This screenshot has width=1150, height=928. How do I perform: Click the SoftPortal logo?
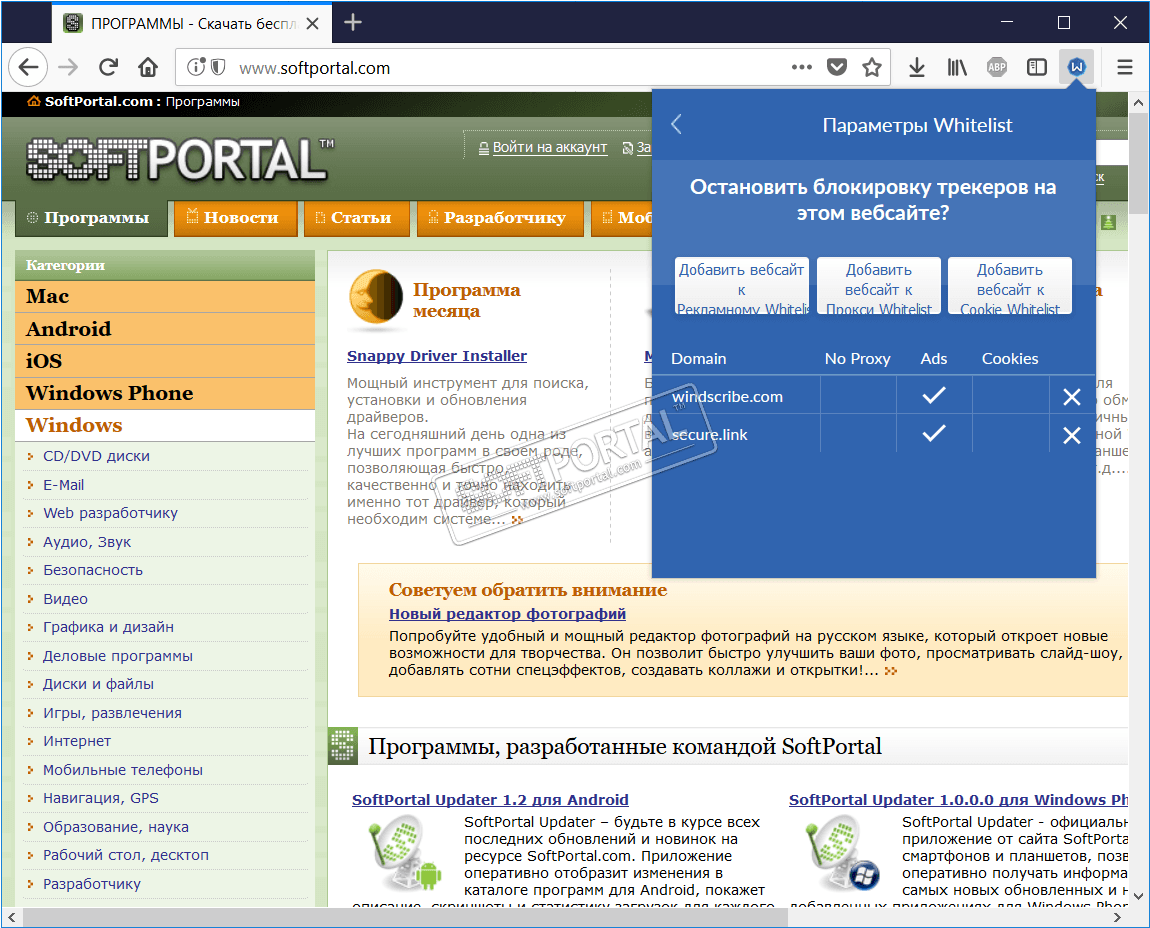pos(180,159)
